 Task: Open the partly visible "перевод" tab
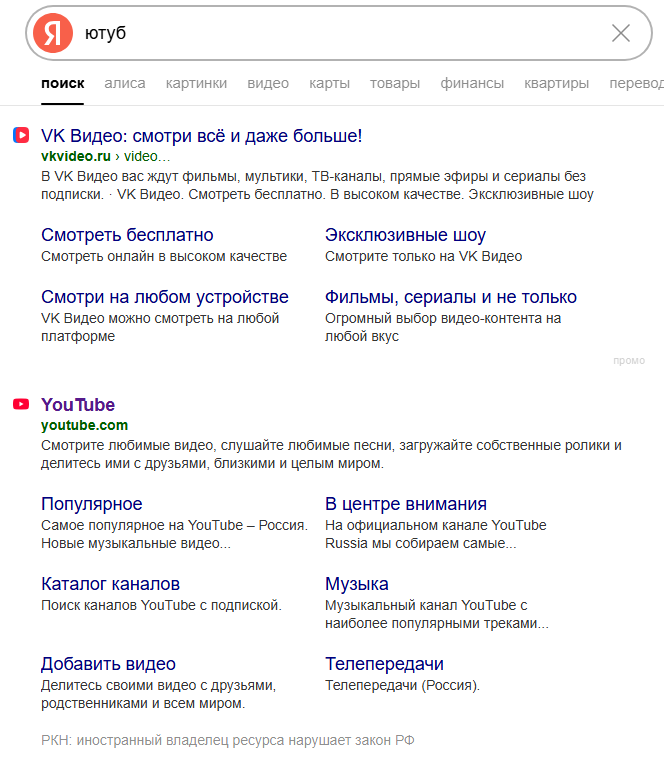tap(637, 83)
